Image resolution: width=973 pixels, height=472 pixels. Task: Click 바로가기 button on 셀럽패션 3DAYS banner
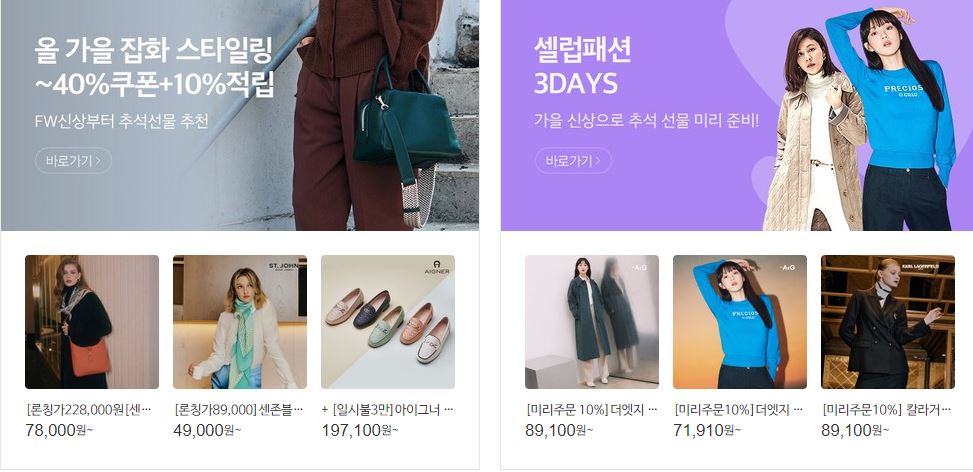573,161
